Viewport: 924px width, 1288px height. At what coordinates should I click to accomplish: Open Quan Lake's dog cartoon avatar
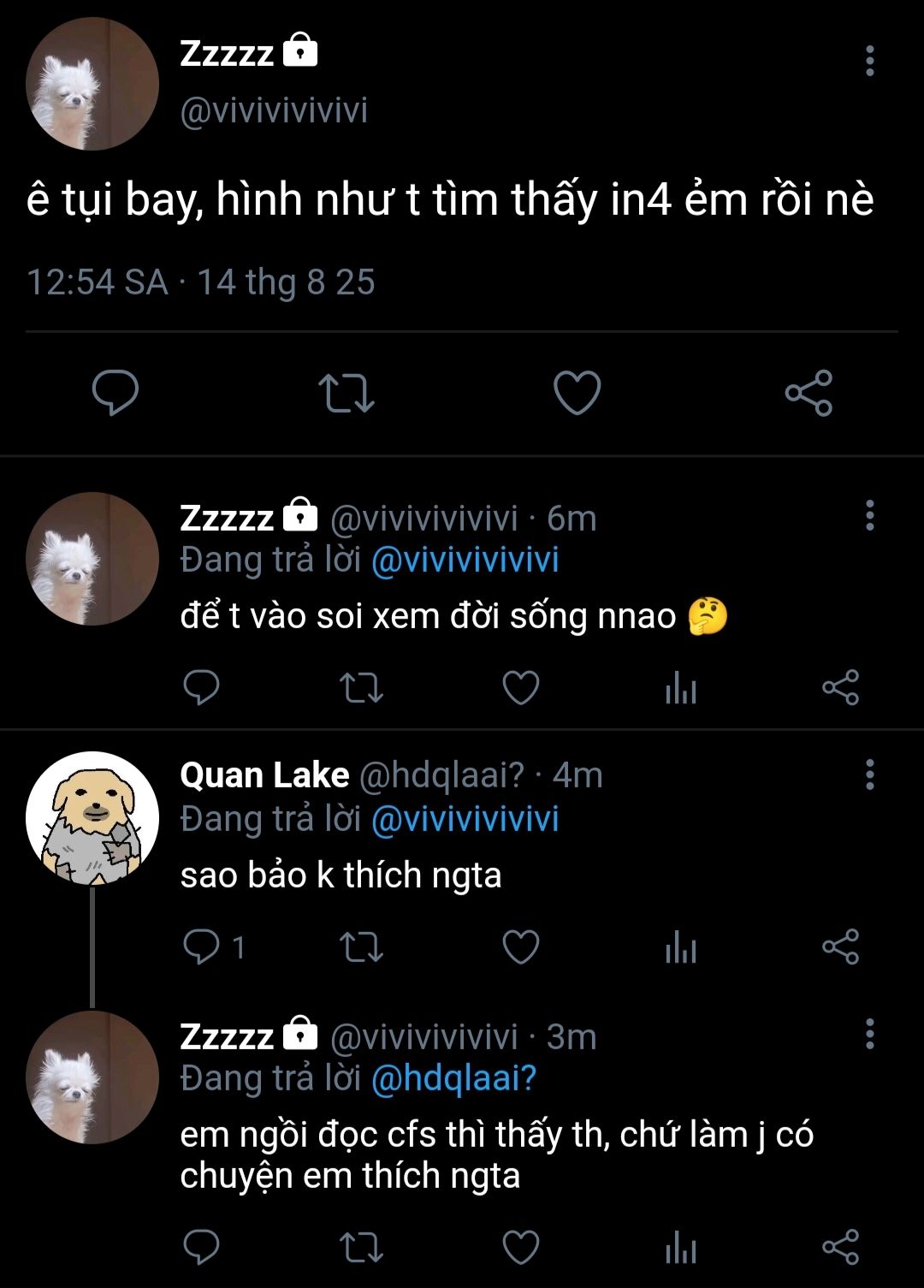click(92, 818)
